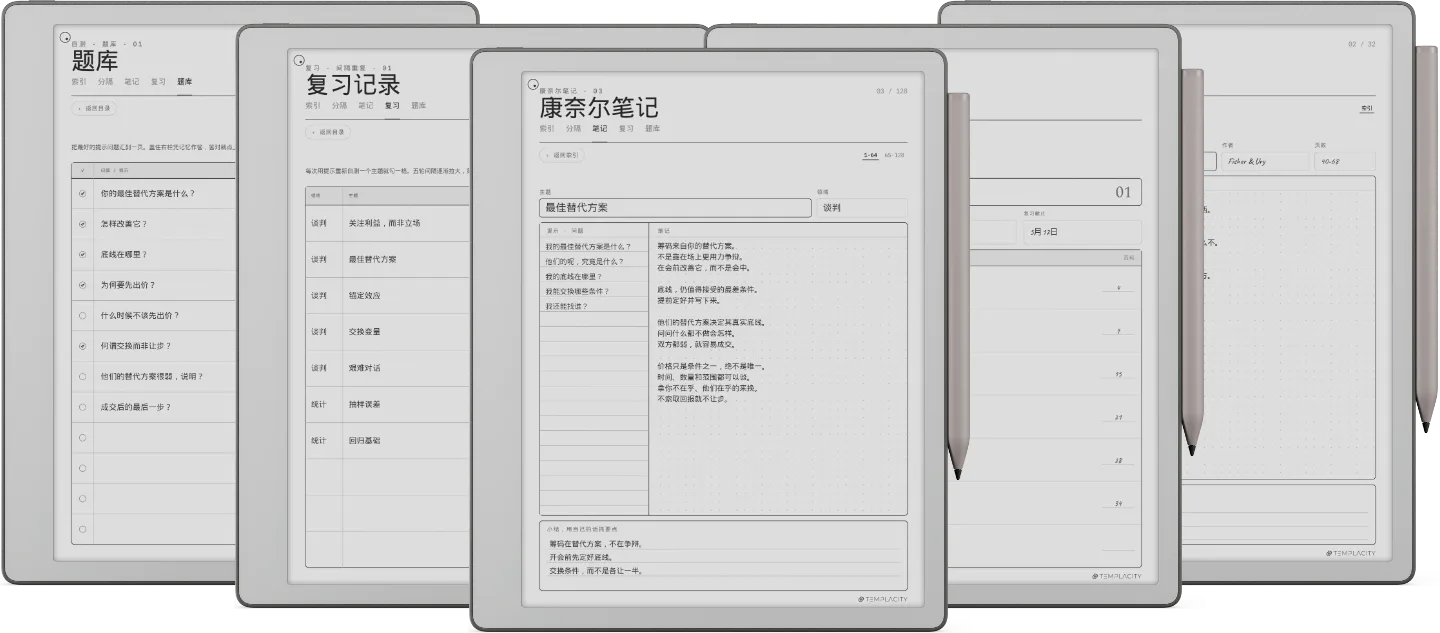Image resolution: width=1440 pixels, height=633 pixels.
Task: Select the 笔记 tab on the 康奈尔笔记 tablet
Action: point(599,128)
